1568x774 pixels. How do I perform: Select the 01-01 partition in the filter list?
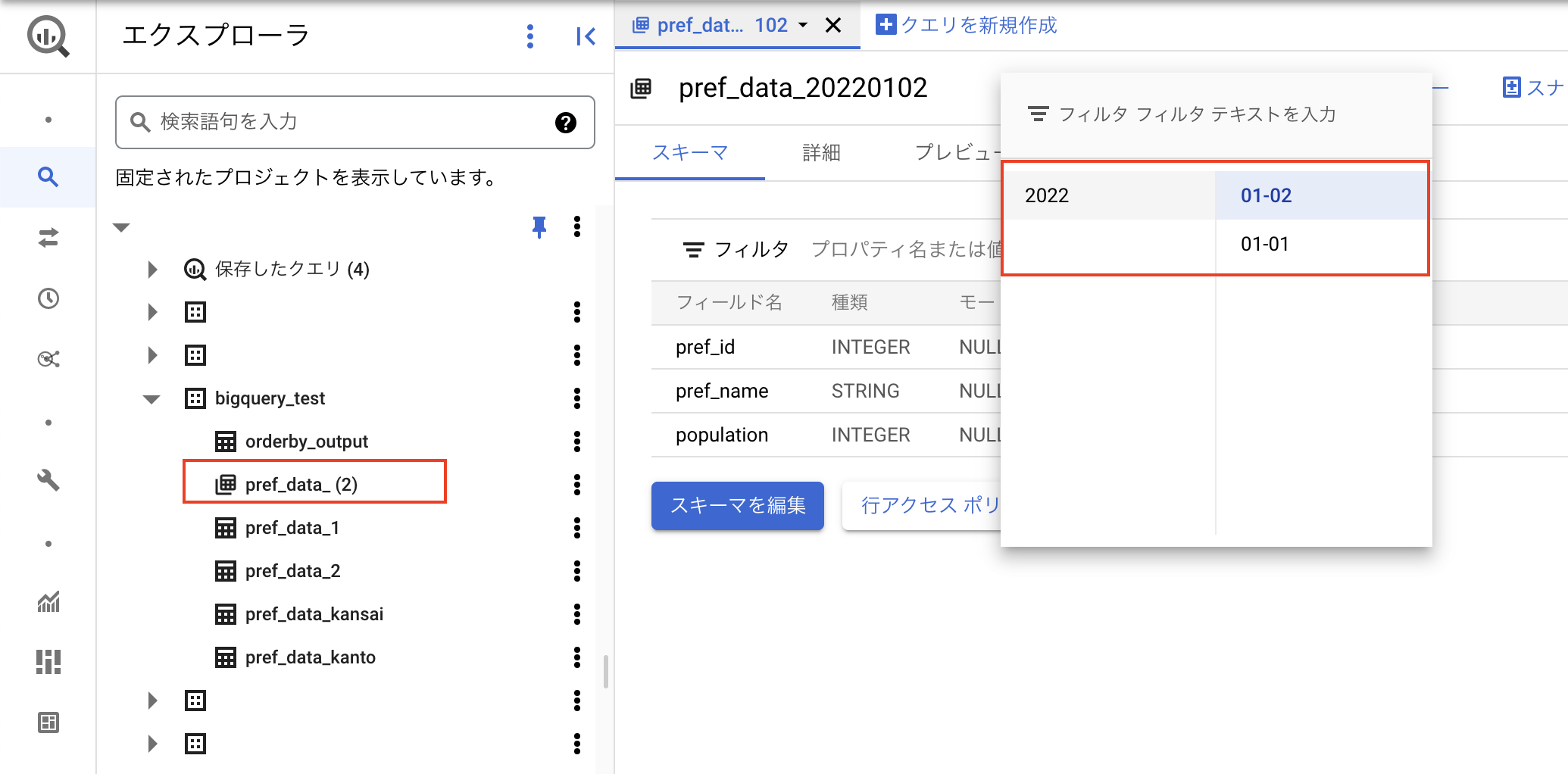click(1263, 243)
